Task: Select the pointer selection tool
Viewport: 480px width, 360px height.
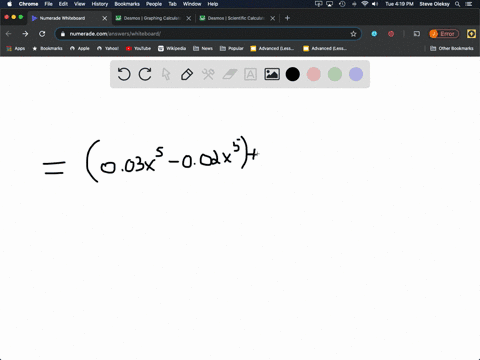Action: click(x=166, y=74)
